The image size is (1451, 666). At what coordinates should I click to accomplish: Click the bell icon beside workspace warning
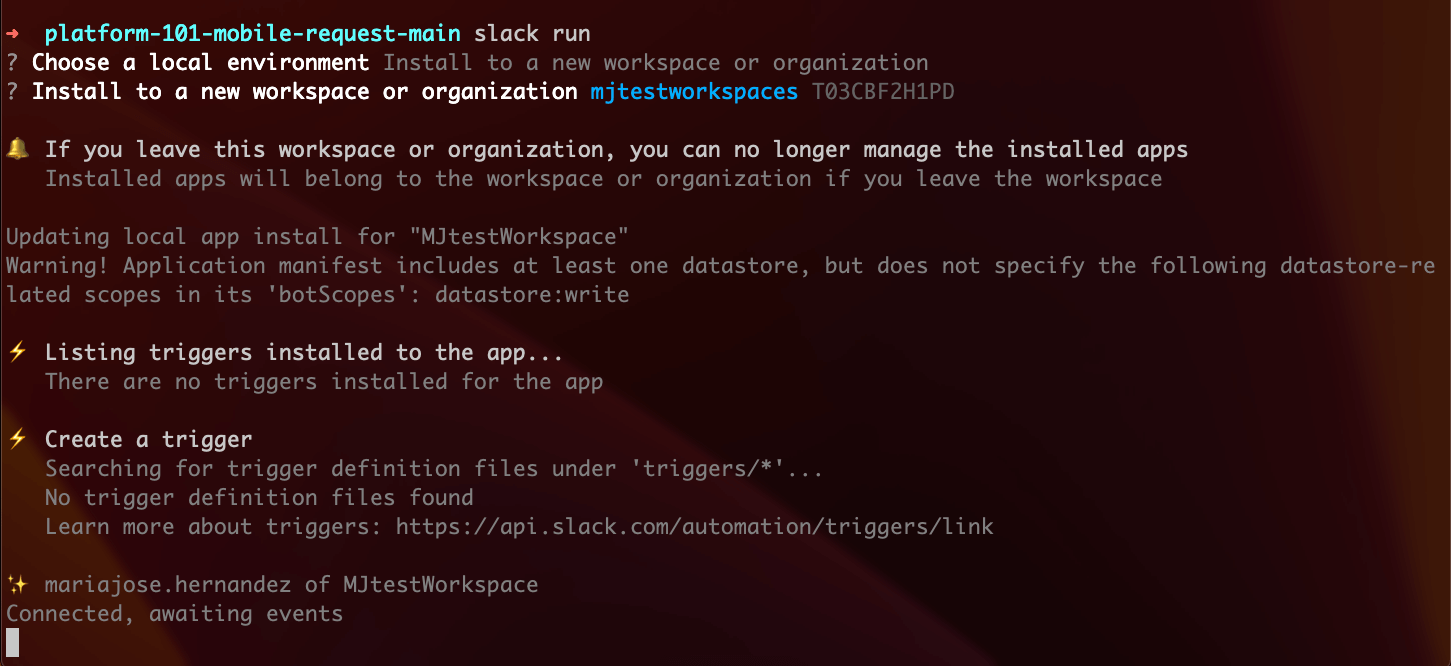[17, 150]
